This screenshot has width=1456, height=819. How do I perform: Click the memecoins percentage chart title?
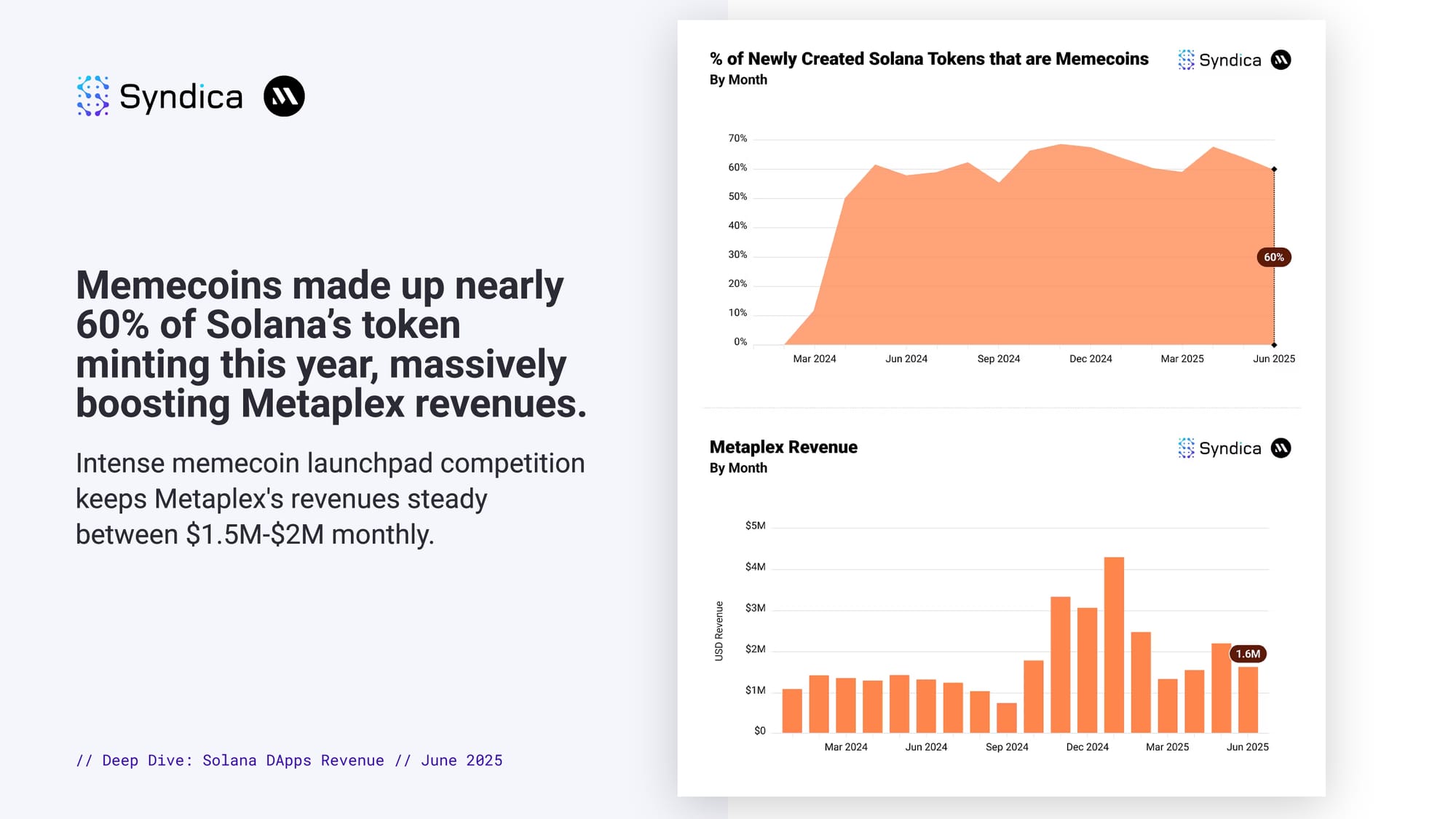(929, 59)
